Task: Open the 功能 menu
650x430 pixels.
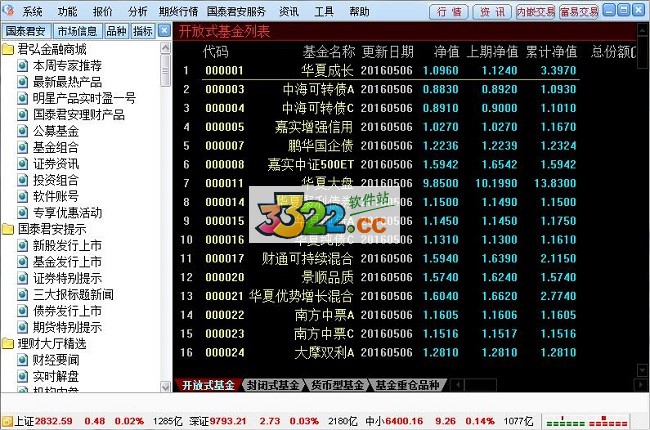Action: [67, 12]
